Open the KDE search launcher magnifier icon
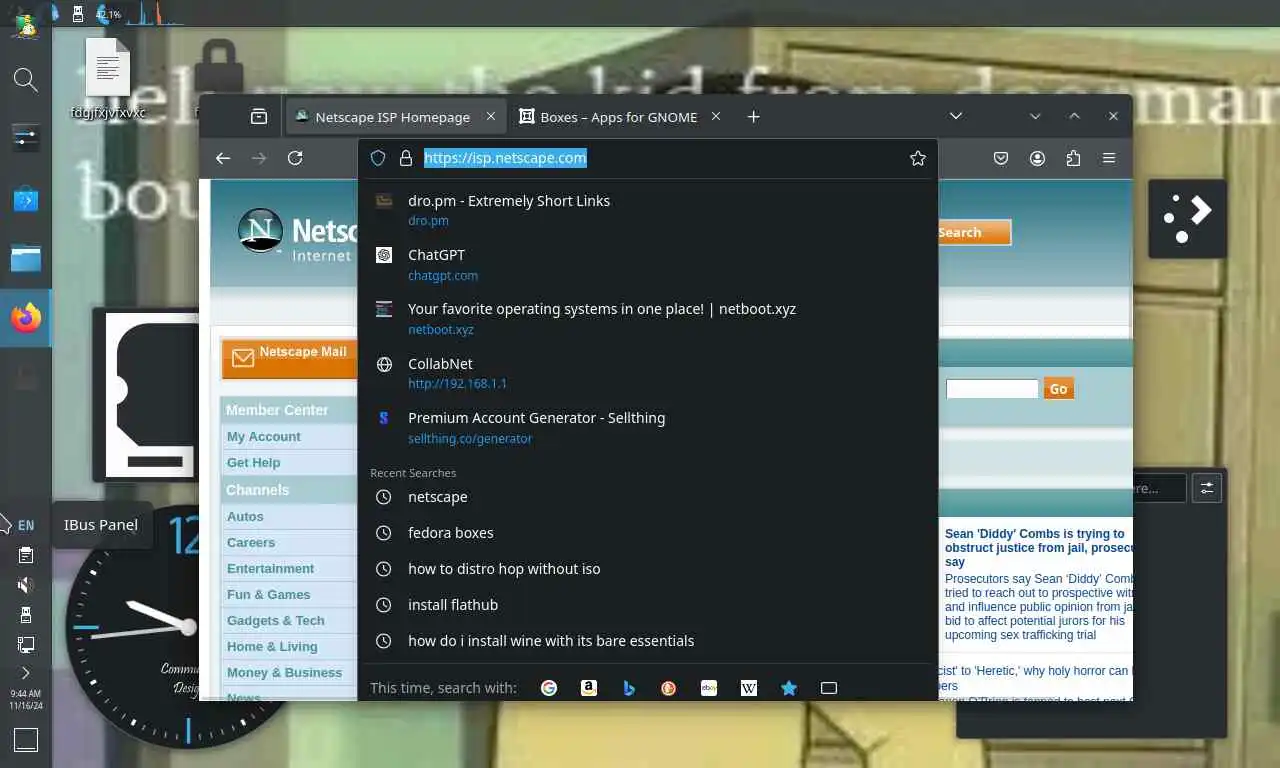 coord(26,80)
